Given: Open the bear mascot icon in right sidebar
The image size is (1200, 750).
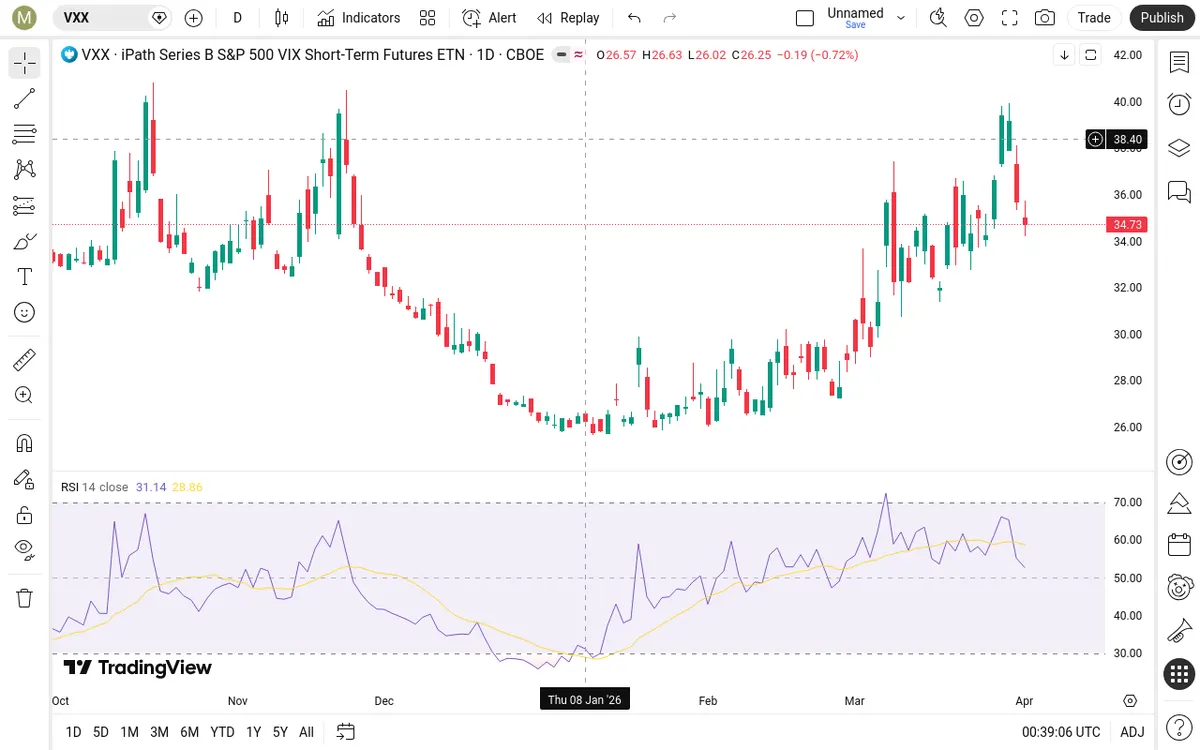Looking at the screenshot, I should coord(1179,588).
